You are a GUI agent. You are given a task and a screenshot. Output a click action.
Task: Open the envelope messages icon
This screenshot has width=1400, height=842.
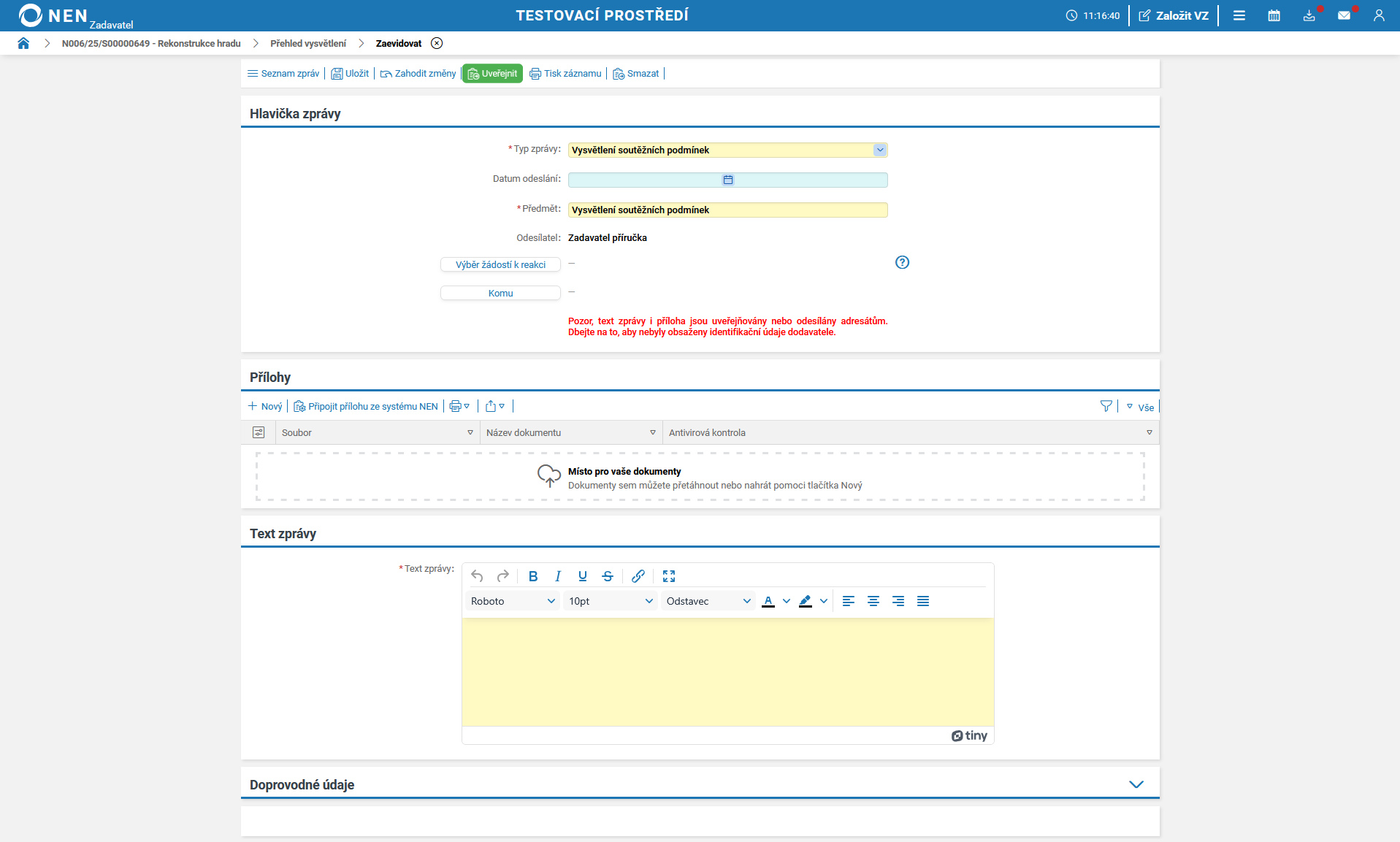(1344, 15)
